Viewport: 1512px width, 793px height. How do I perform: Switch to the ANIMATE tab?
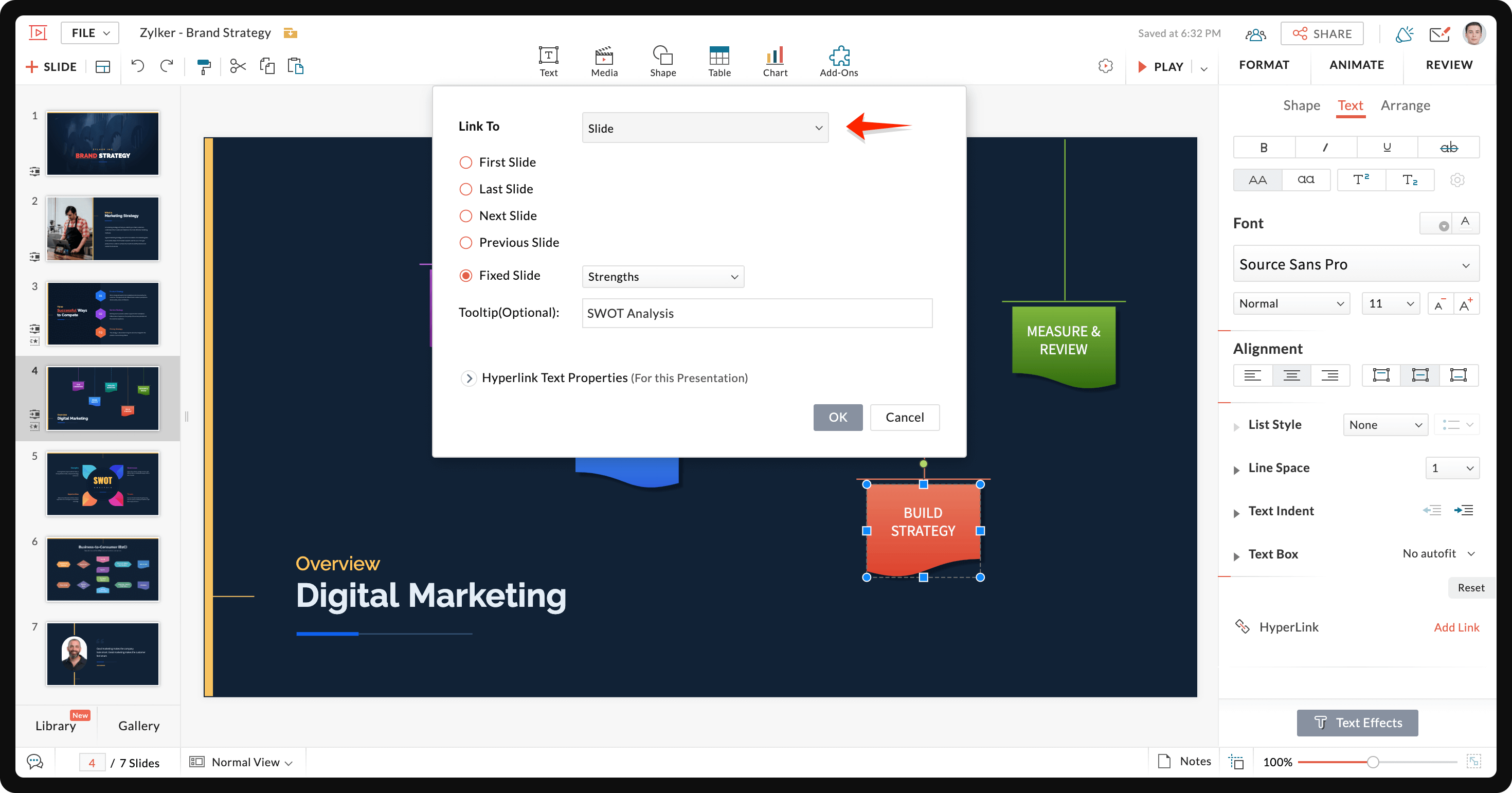tap(1357, 65)
